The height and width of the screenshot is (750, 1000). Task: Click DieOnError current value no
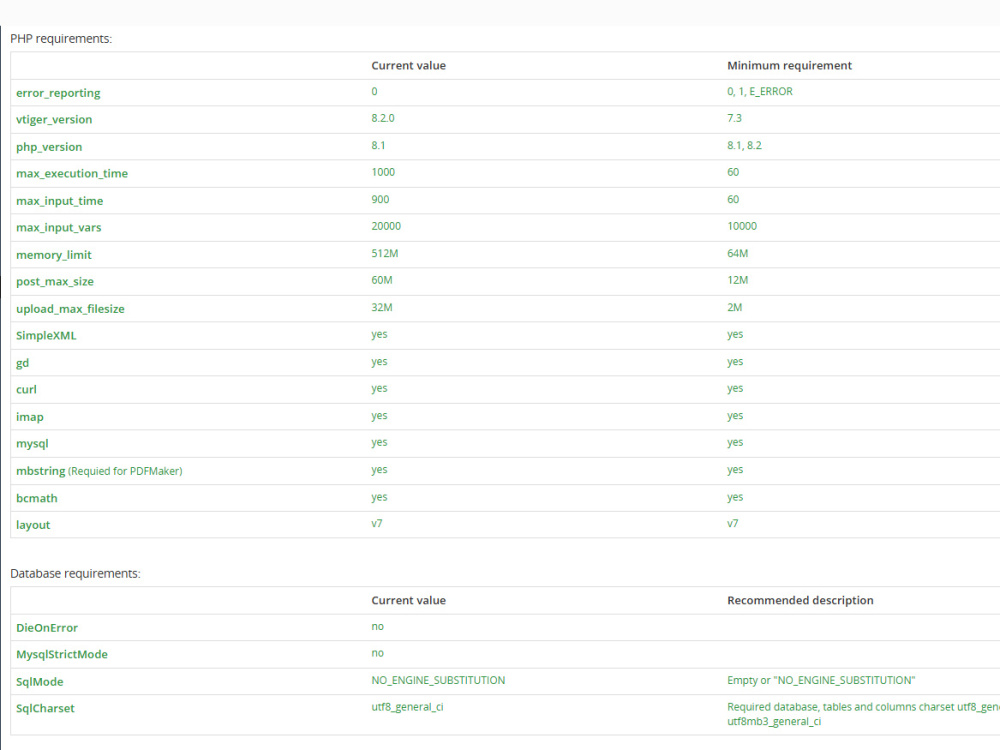pyautogui.click(x=378, y=627)
